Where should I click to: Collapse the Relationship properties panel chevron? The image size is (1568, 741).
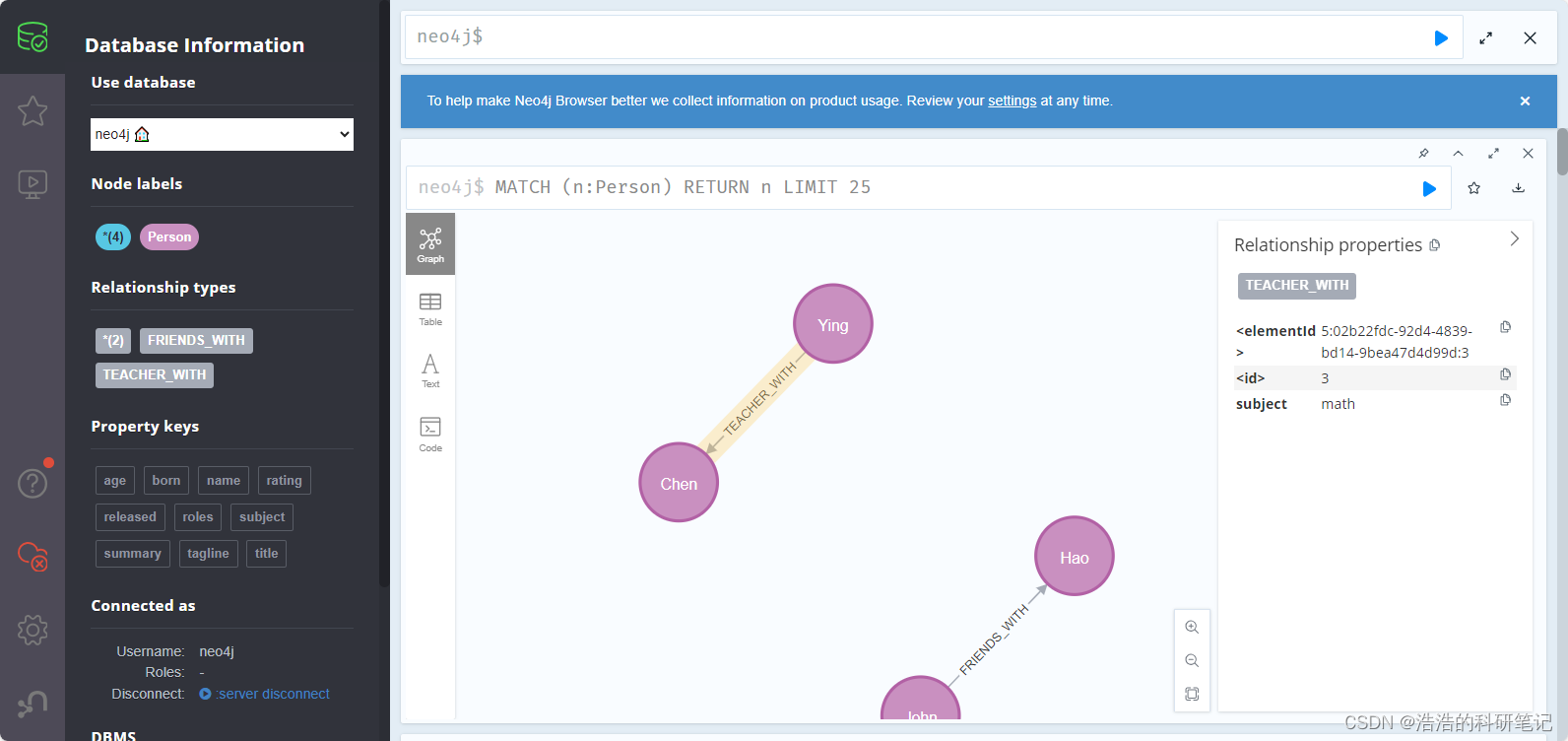[1515, 238]
